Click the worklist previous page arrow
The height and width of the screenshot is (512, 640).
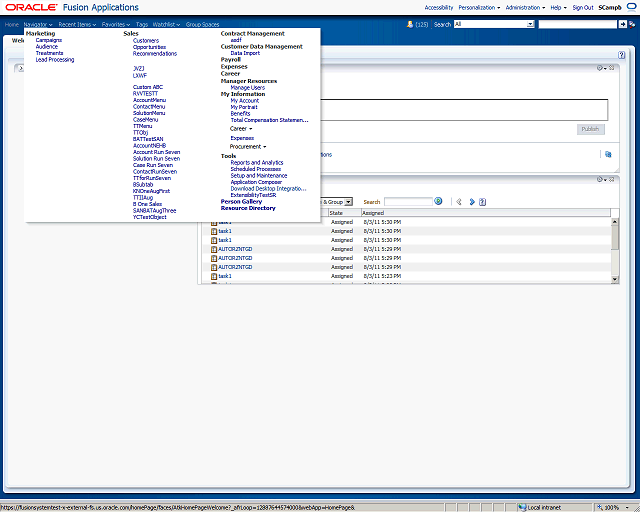click(459, 202)
